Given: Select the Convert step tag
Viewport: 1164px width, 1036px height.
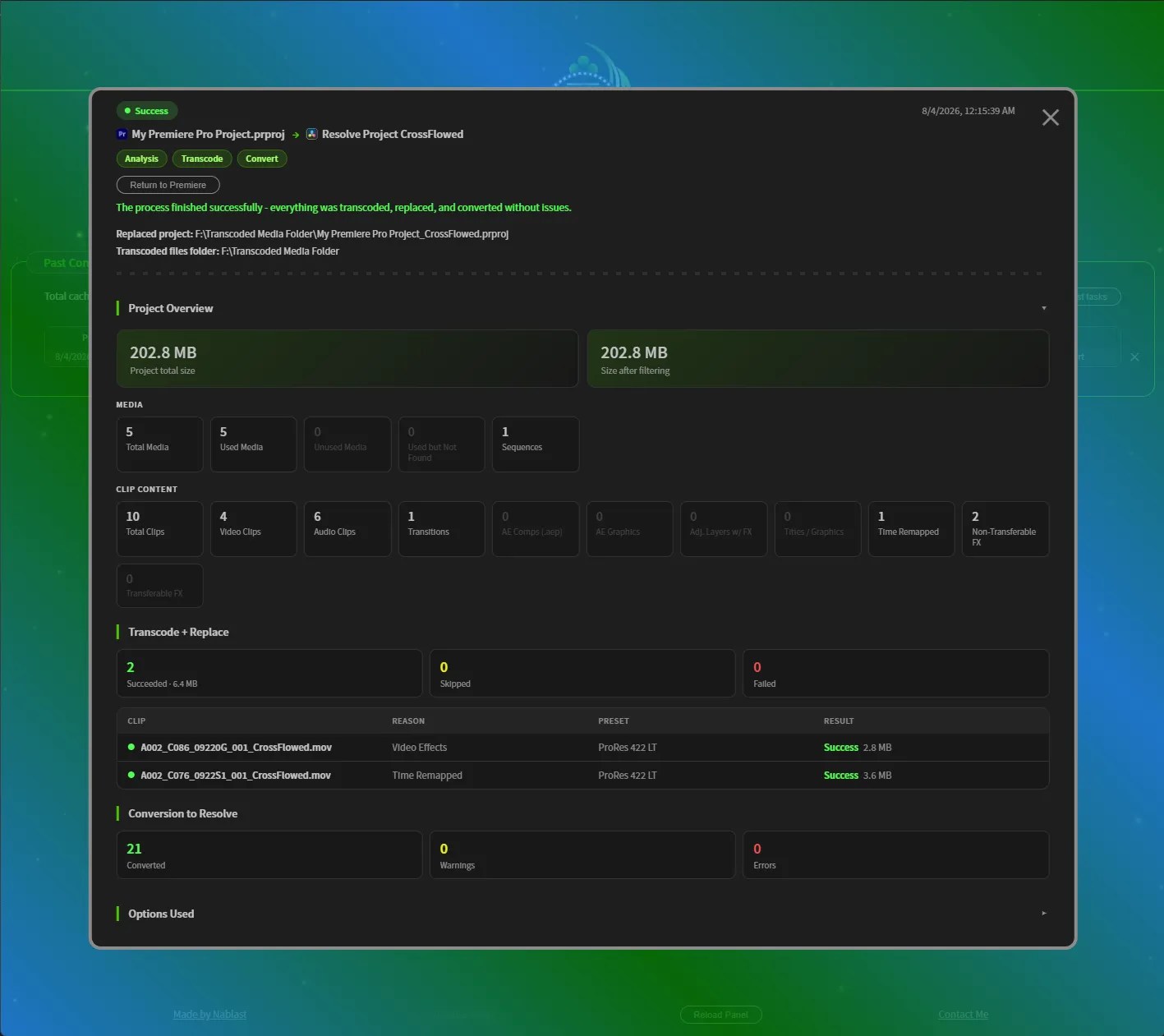Looking at the screenshot, I should pyautogui.click(x=262, y=159).
